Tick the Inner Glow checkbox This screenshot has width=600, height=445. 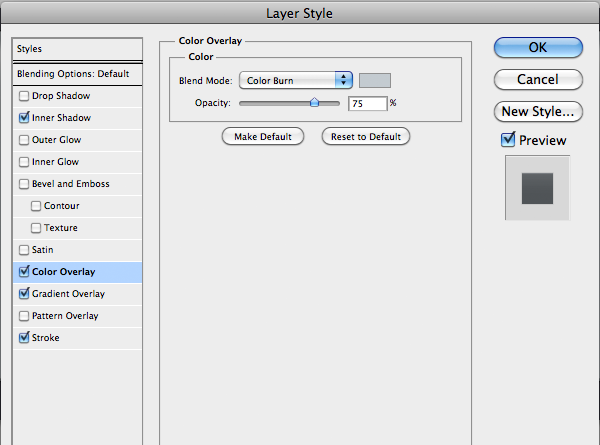click(x=24, y=162)
